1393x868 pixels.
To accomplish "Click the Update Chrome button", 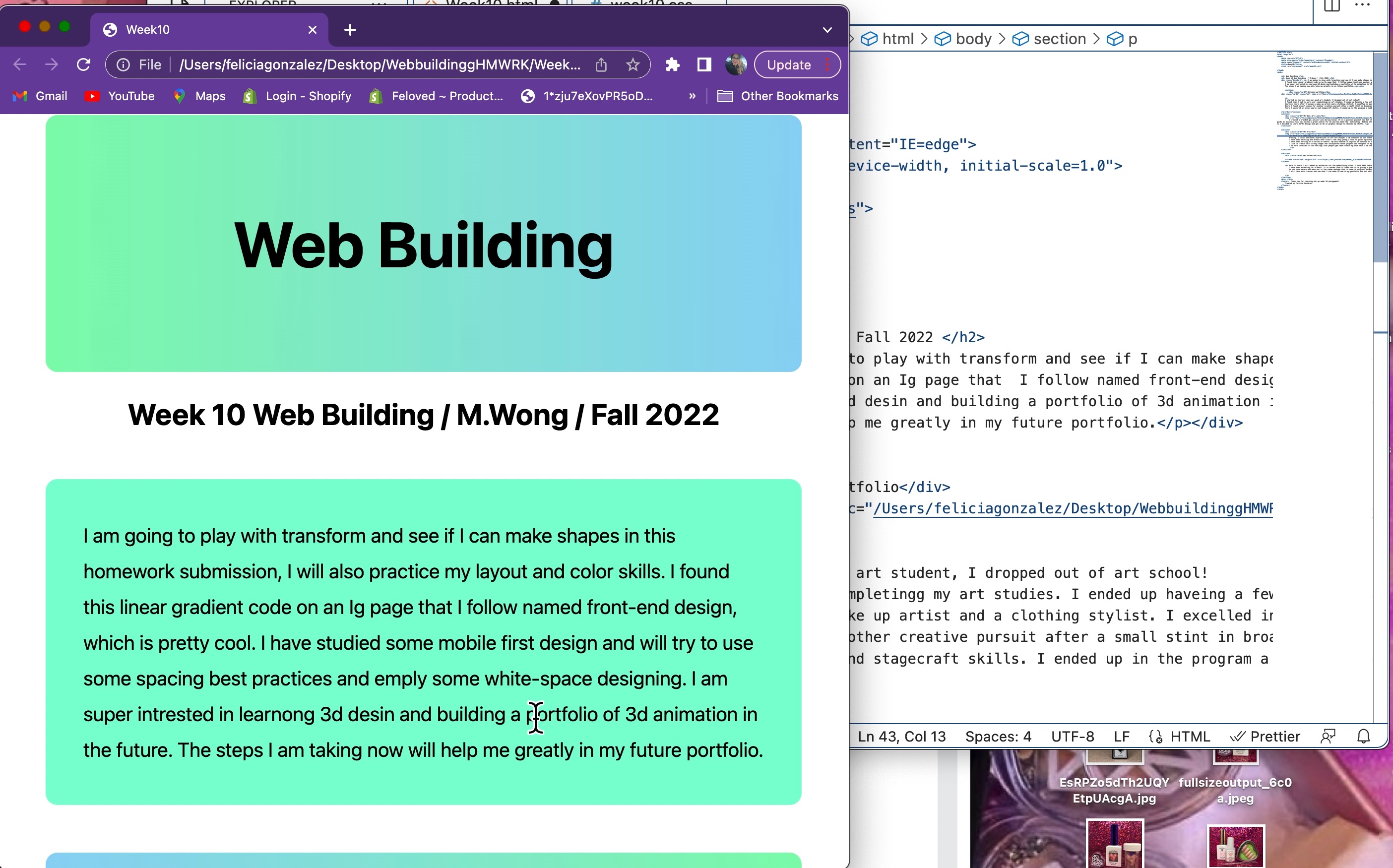I will [x=788, y=64].
